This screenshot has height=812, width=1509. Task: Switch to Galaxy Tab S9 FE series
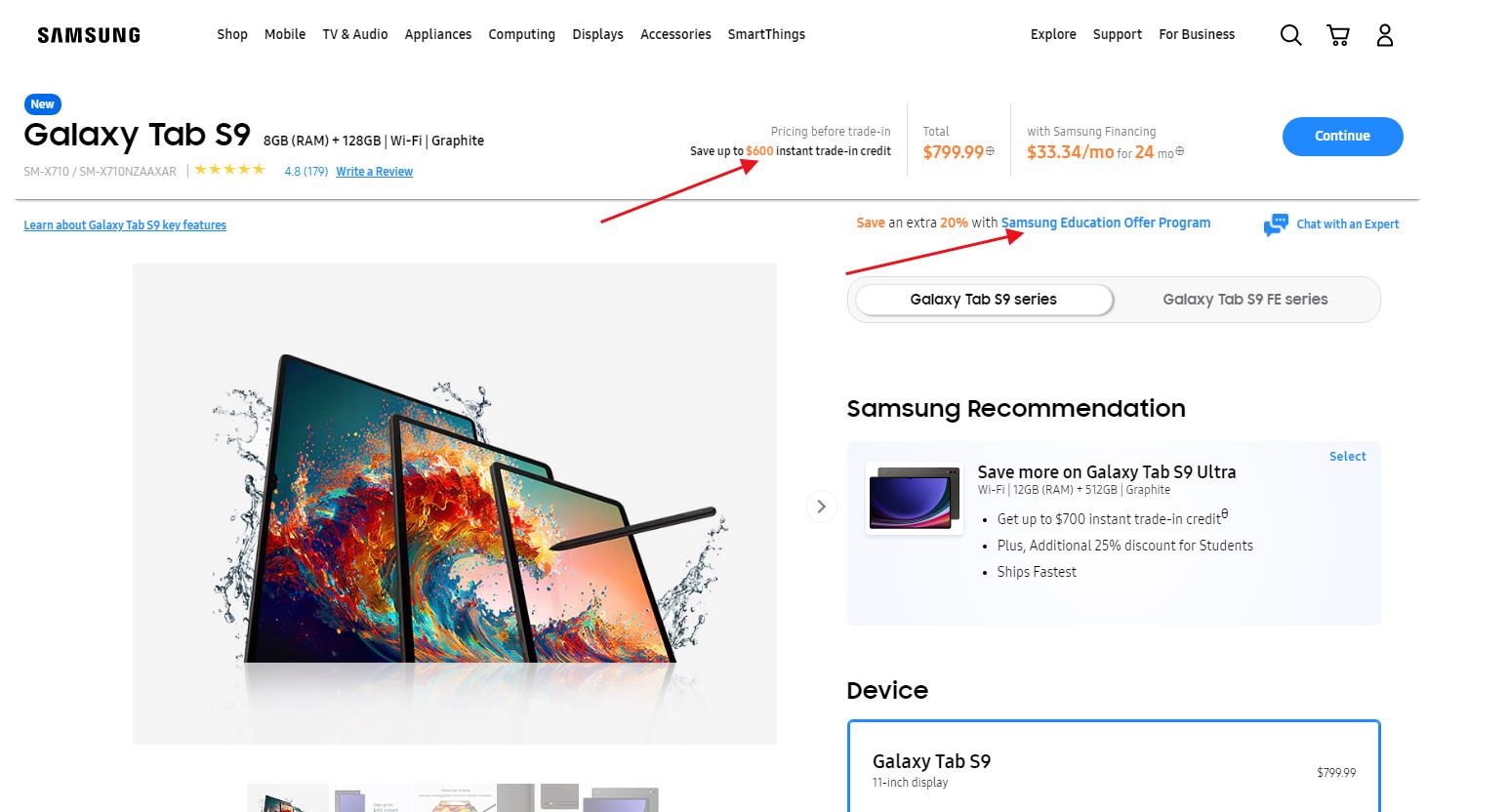point(1244,300)
